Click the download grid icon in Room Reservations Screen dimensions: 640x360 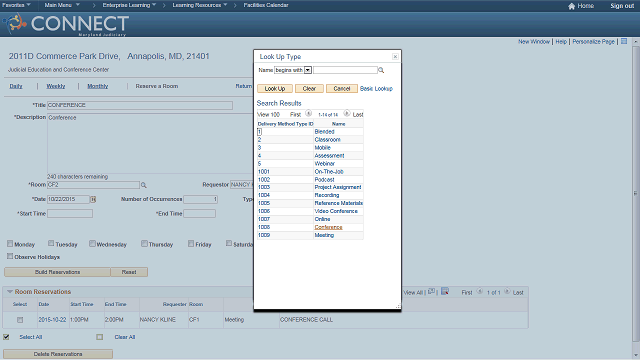(445, 291)
